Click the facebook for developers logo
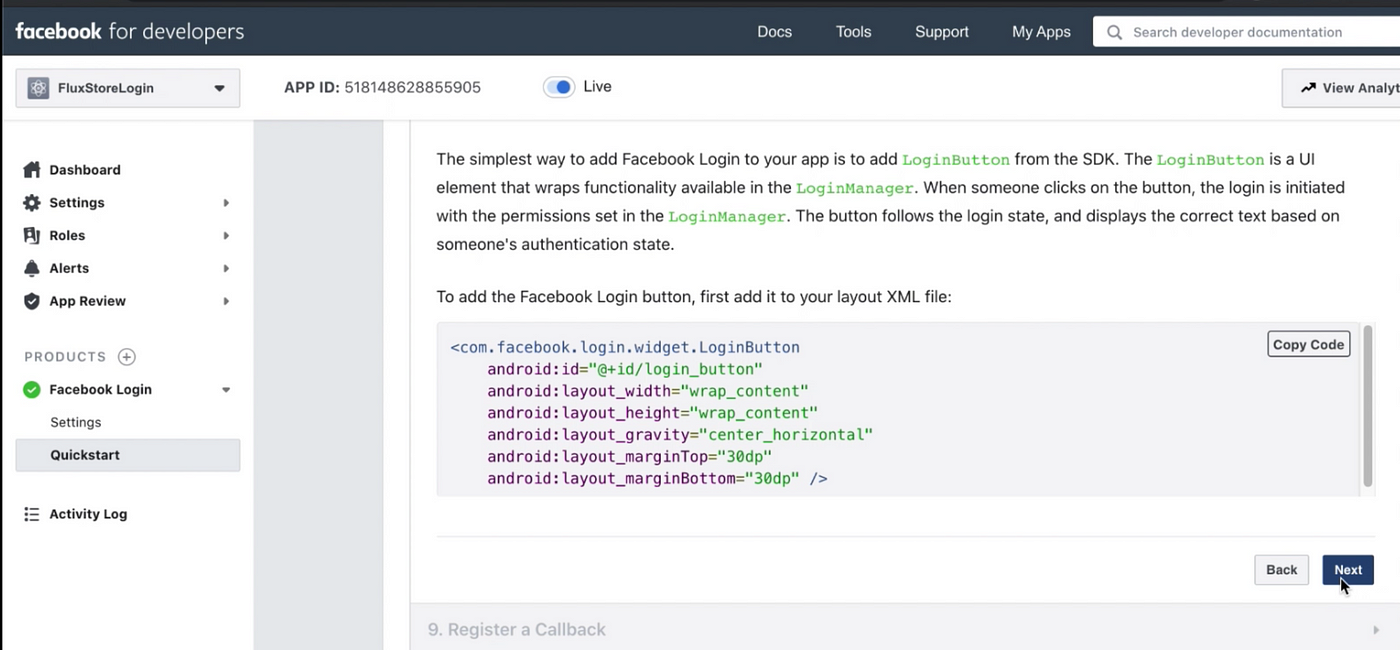The width and height of the screenshot is (1400, 650). point(129,31)
